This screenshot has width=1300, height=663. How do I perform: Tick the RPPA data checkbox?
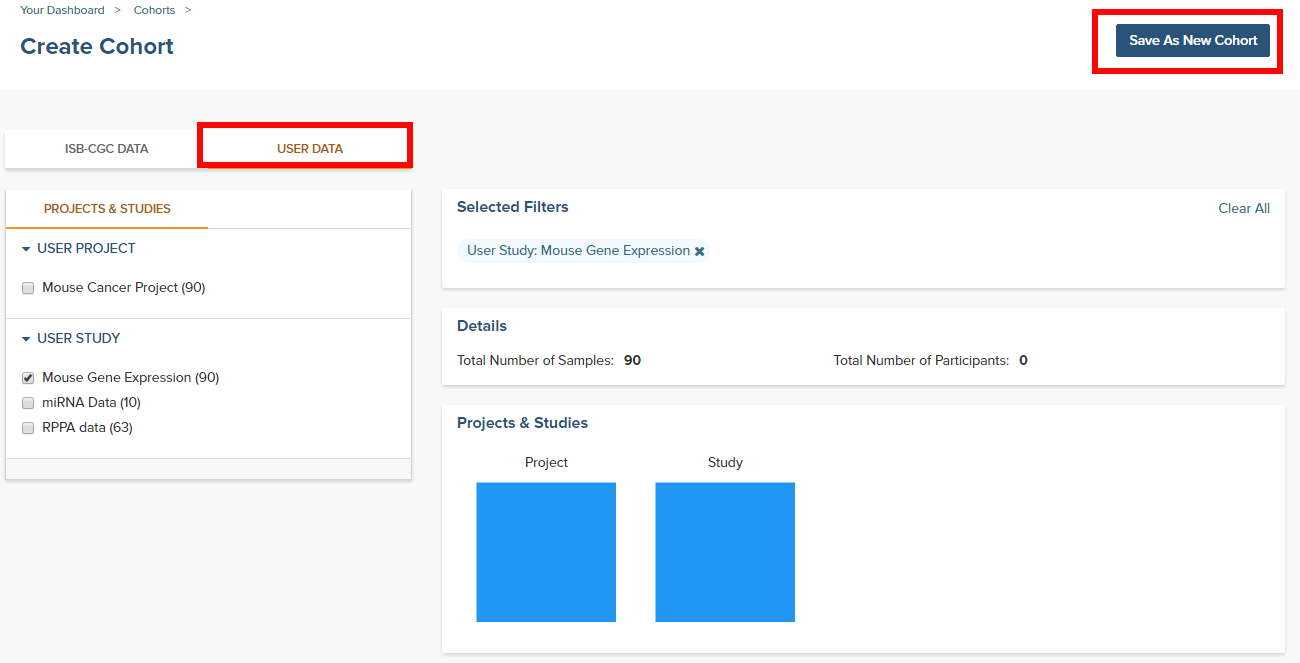click(x=28, y=428)
